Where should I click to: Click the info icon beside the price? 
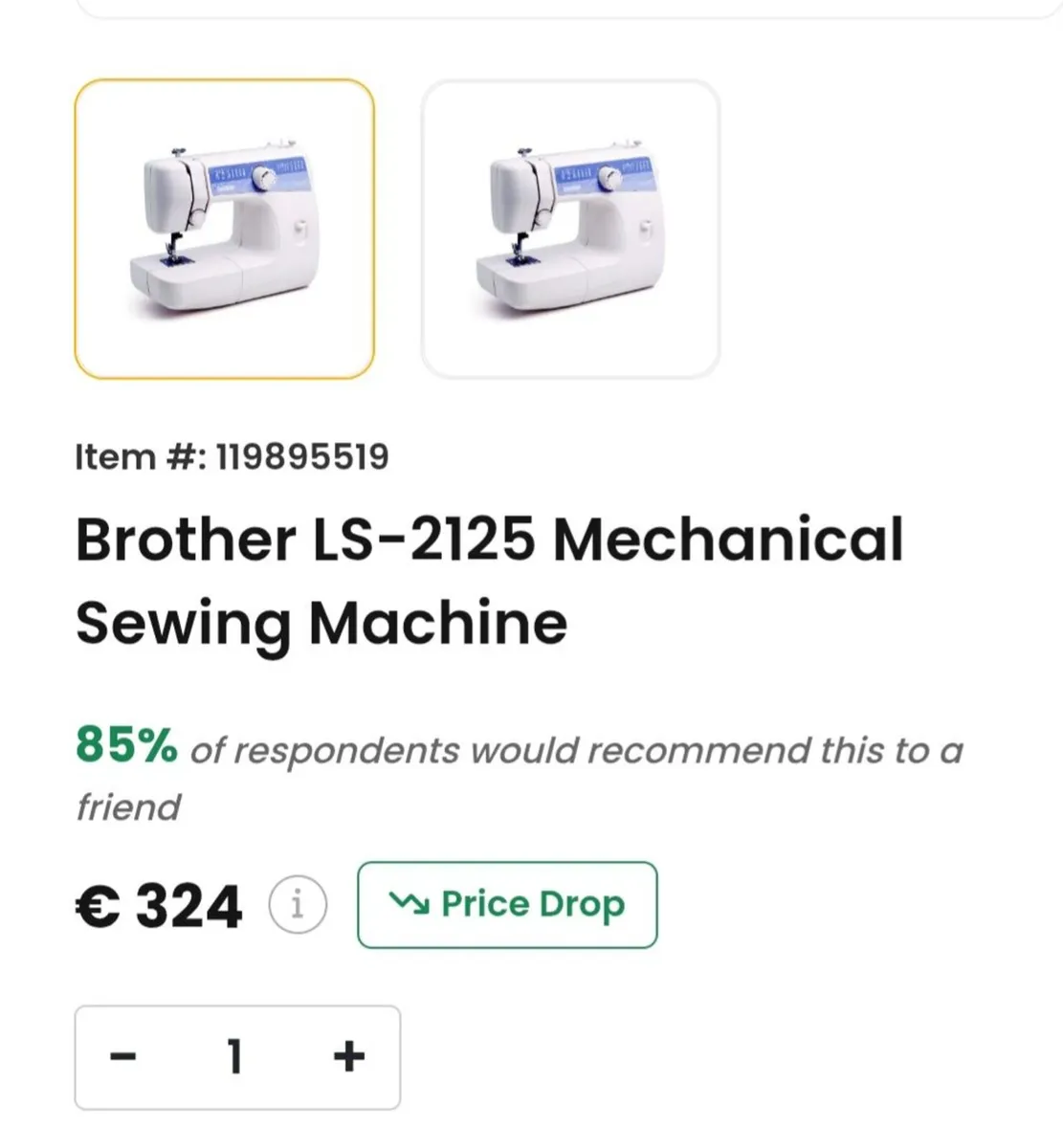point(297,903)
